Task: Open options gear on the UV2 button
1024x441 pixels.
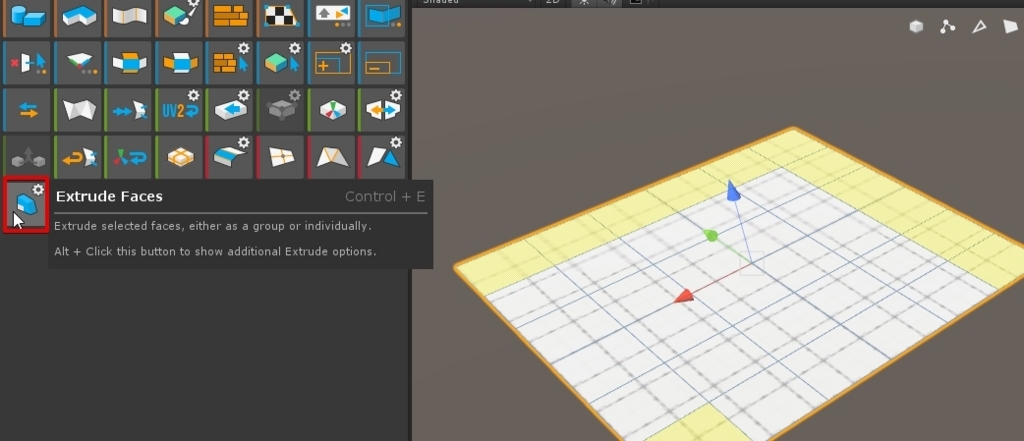Action: point(193,95)
